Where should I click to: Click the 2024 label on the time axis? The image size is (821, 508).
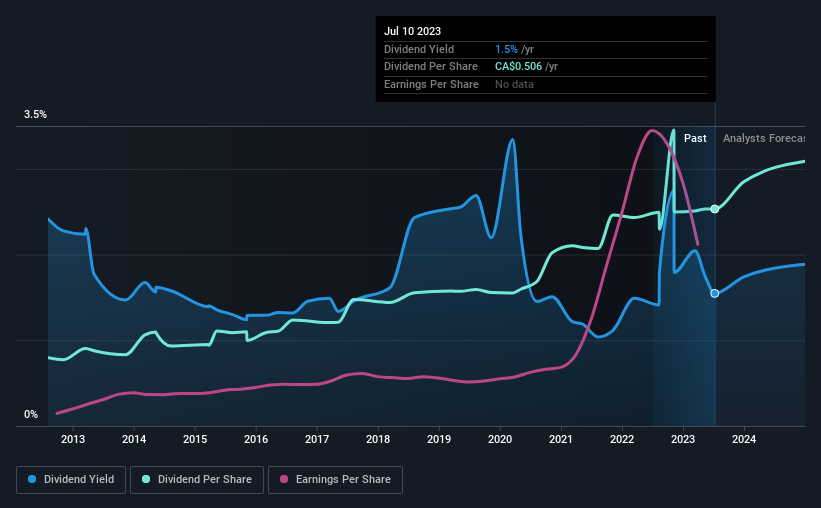point(744,439)
